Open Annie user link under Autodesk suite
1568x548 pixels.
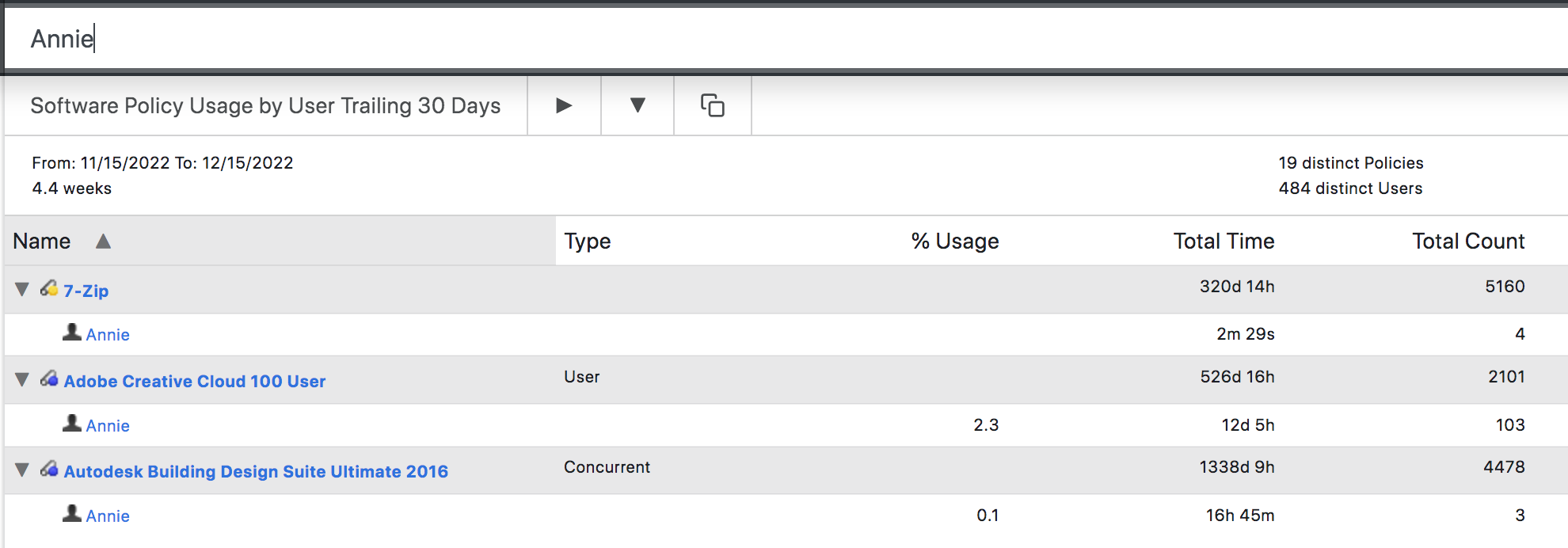[108, 516]
